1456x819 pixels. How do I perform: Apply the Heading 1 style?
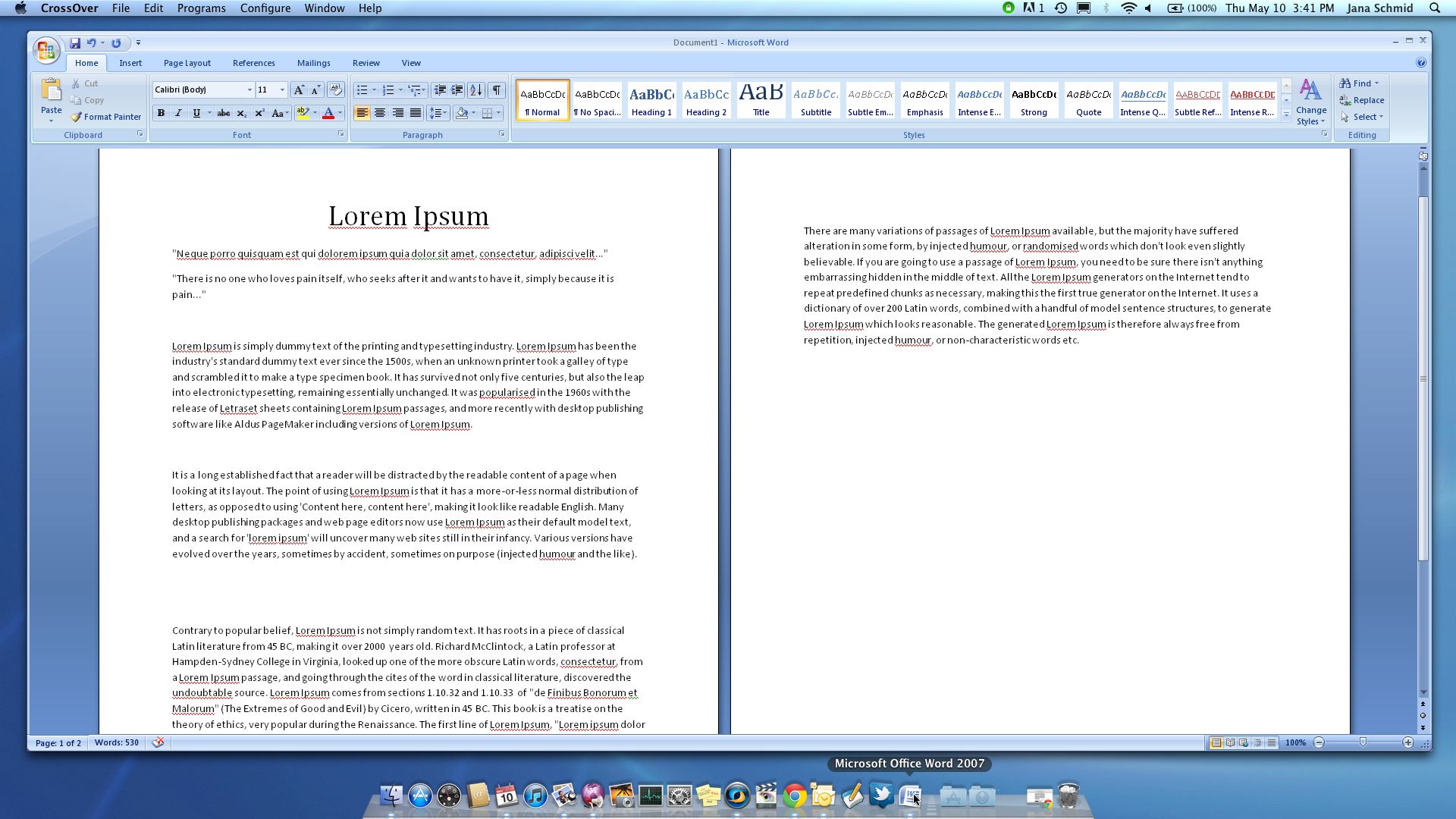point(651,100)
